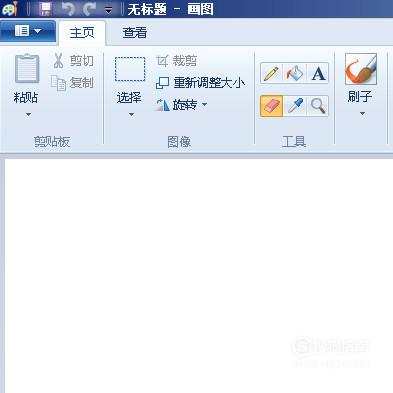The image size is (393, 393).
Task: Select the Eraser tool
Action: tap(271, 106)
